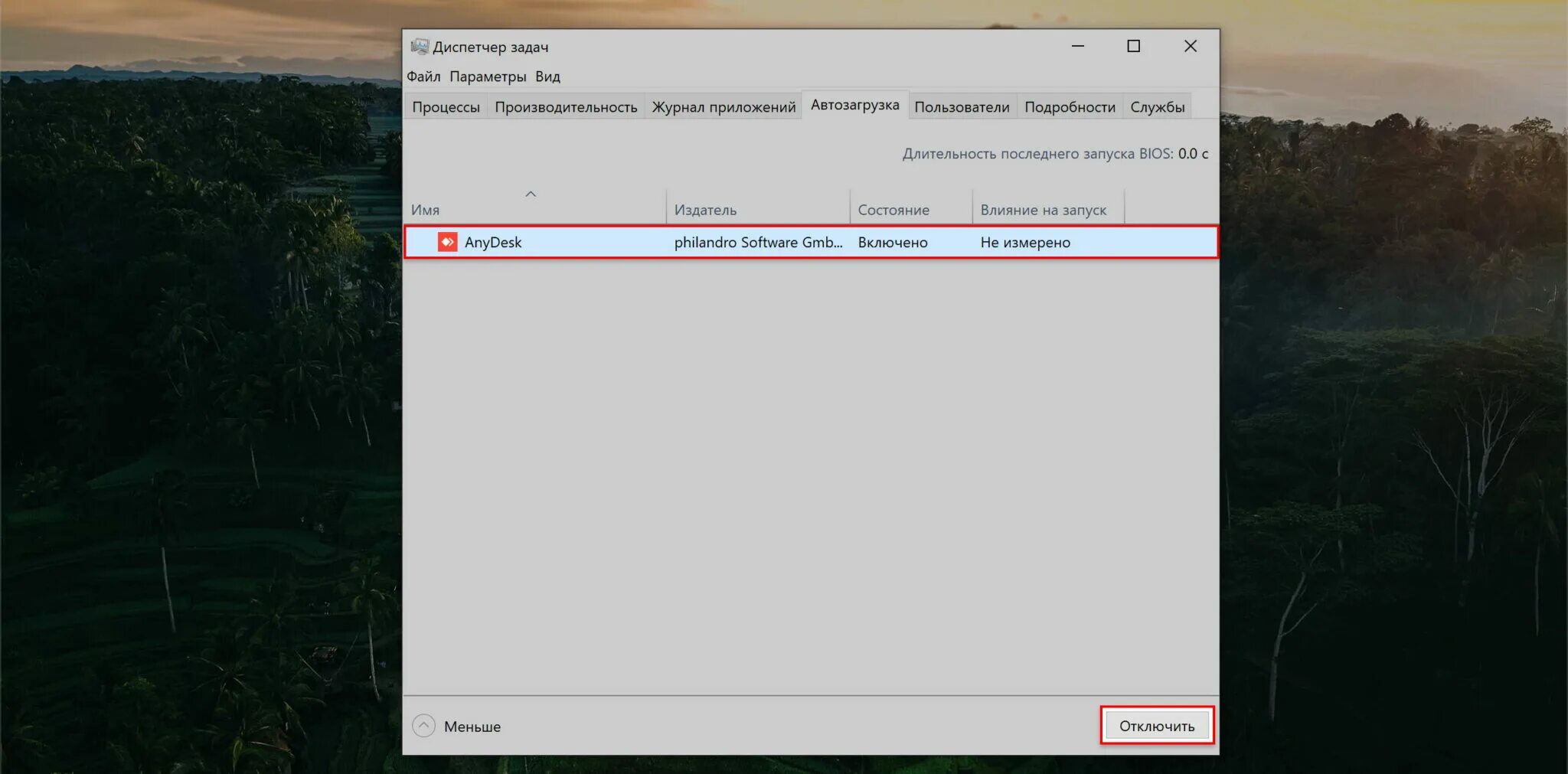Image resolution: width=1568 pixels, height=774 pixels.
Task: Sort by the Влияние на запуск column header
Action: [1048, 207]
